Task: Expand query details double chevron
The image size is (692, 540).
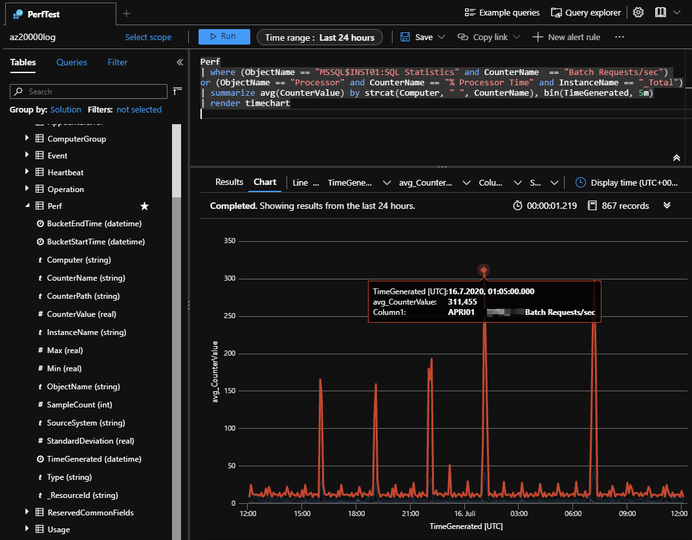Action: 667,205
